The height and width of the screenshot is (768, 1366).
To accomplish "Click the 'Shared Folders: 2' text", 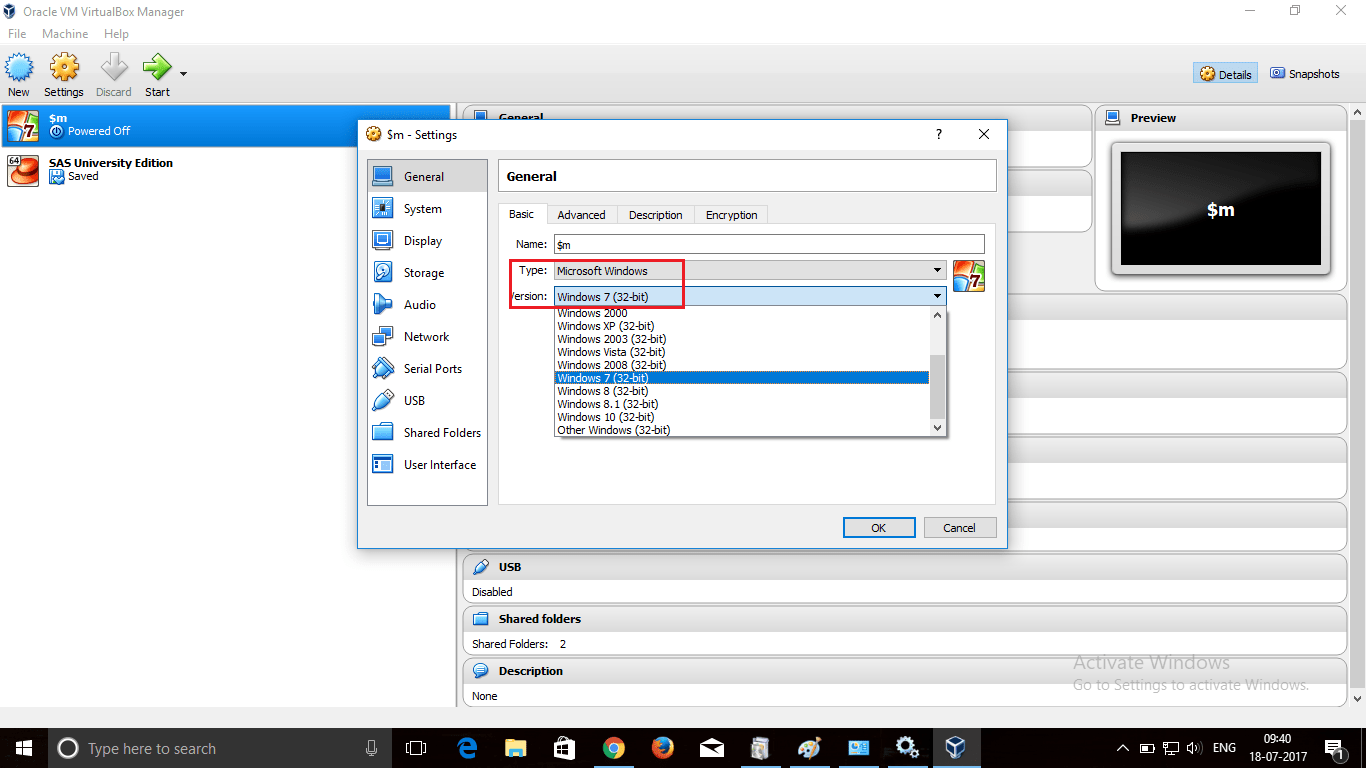I will tap(519, 644).
